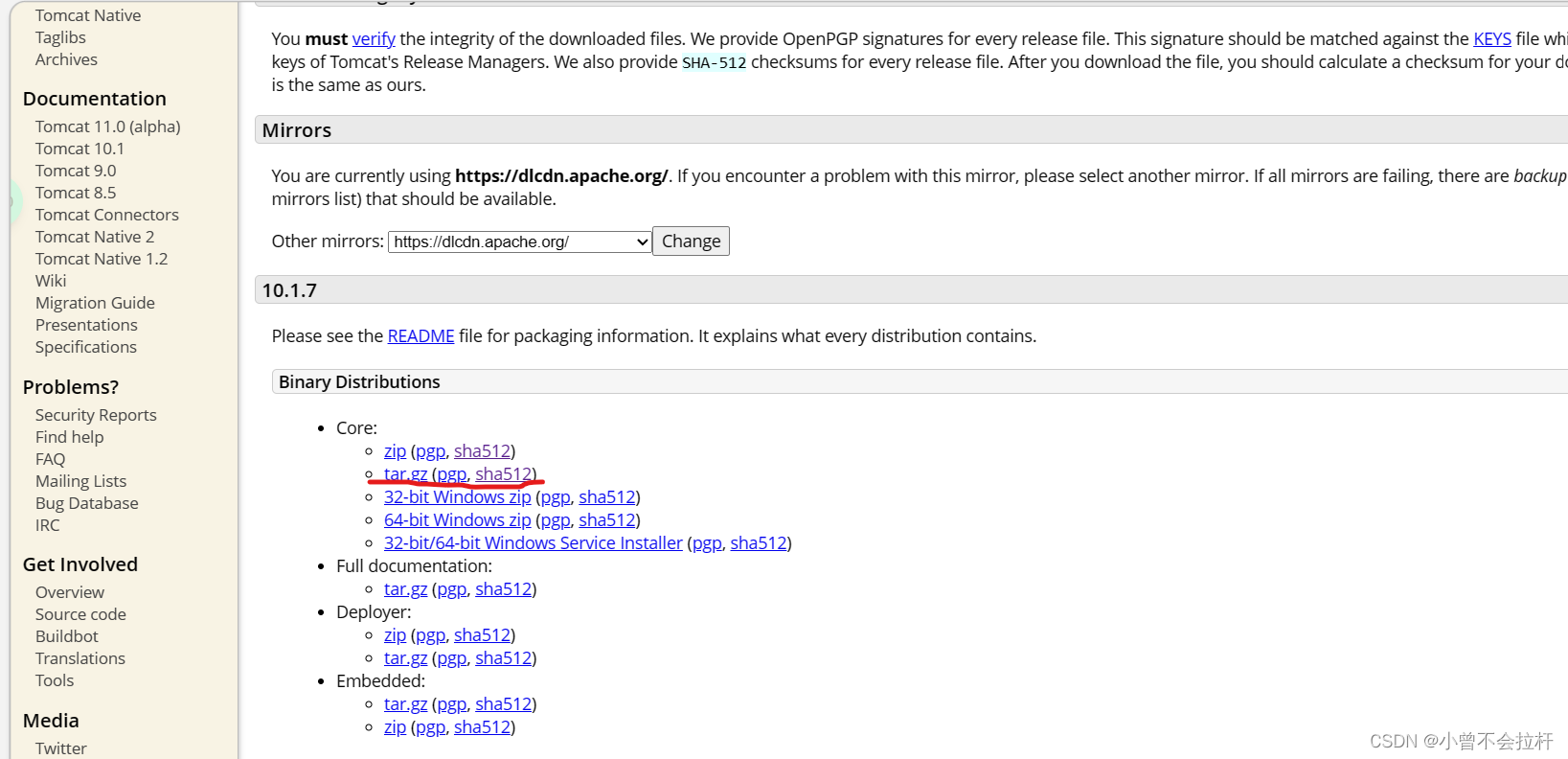Viewport: 1568px width, 759px height.
Task: Open pgp for Embedded tar.gz
Action: 452,704
